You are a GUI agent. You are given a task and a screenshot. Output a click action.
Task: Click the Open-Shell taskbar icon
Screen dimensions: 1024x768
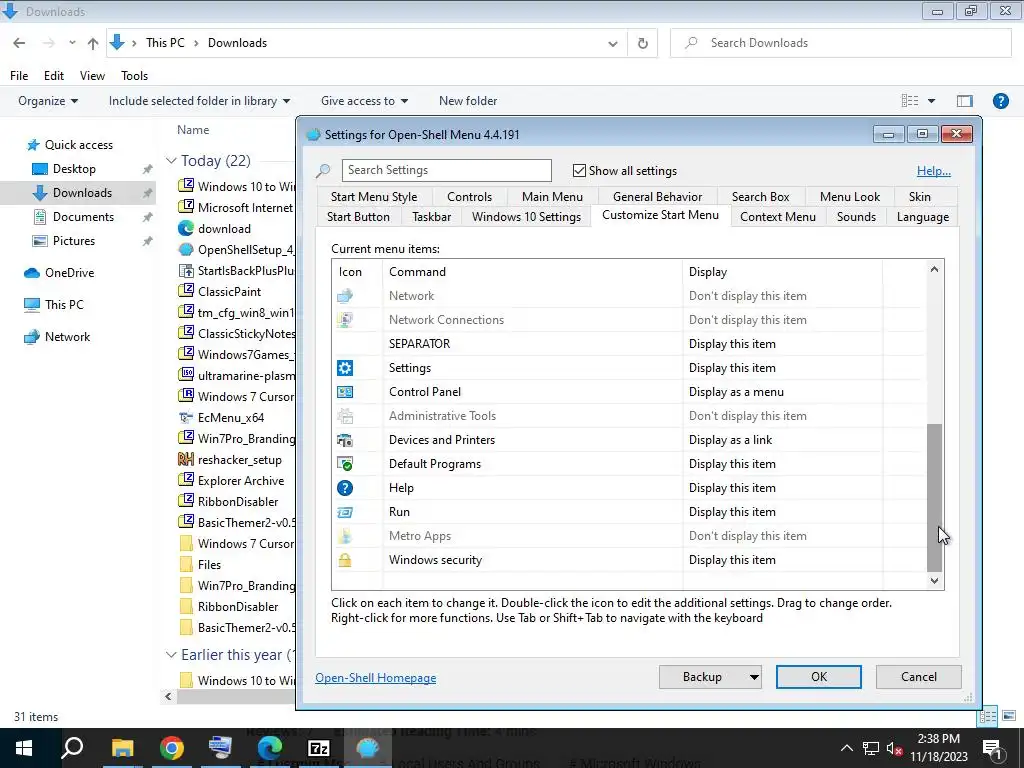[x=368, y=748]
